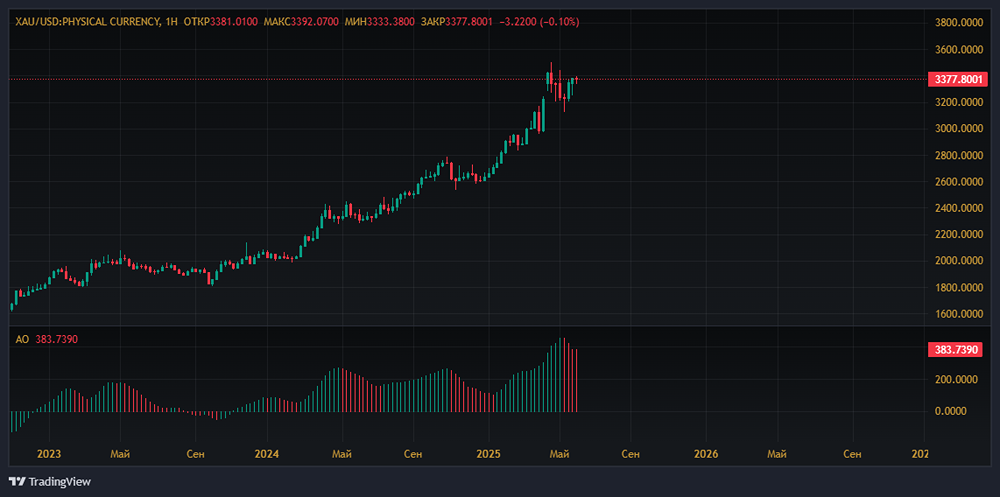Screen dimensions: 1000x497
Task: Click the Май label right after 2023
Action: (x=121, y=454)
